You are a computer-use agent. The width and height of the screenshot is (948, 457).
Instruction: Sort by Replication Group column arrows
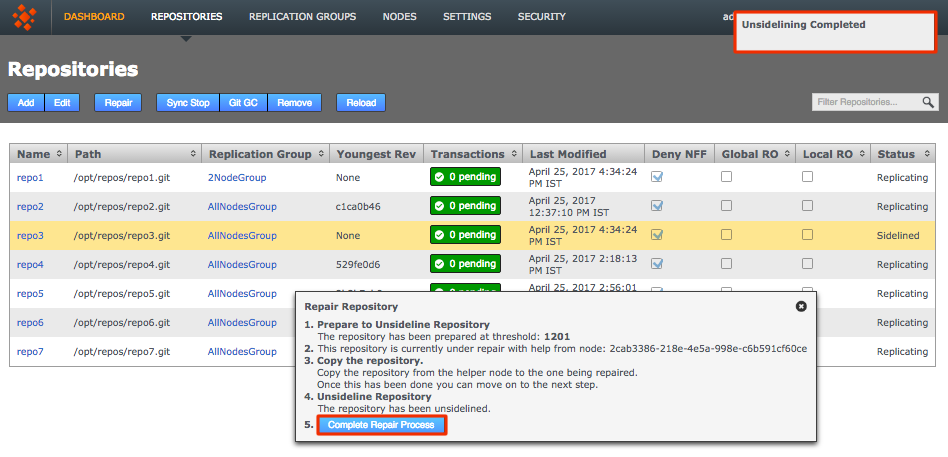[x=320, y=154]
